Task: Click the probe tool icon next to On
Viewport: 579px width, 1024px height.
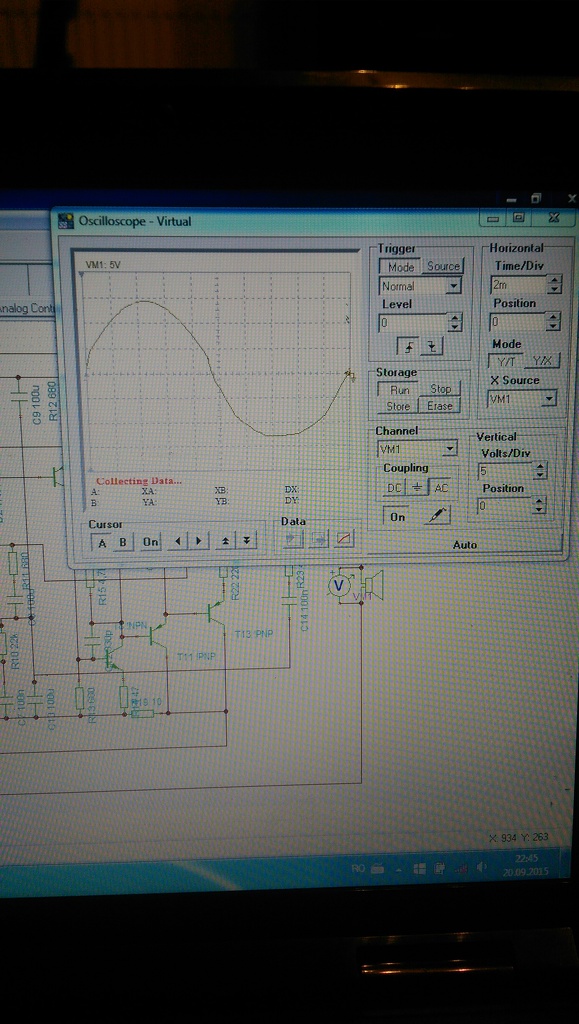Action: [437, 516]
